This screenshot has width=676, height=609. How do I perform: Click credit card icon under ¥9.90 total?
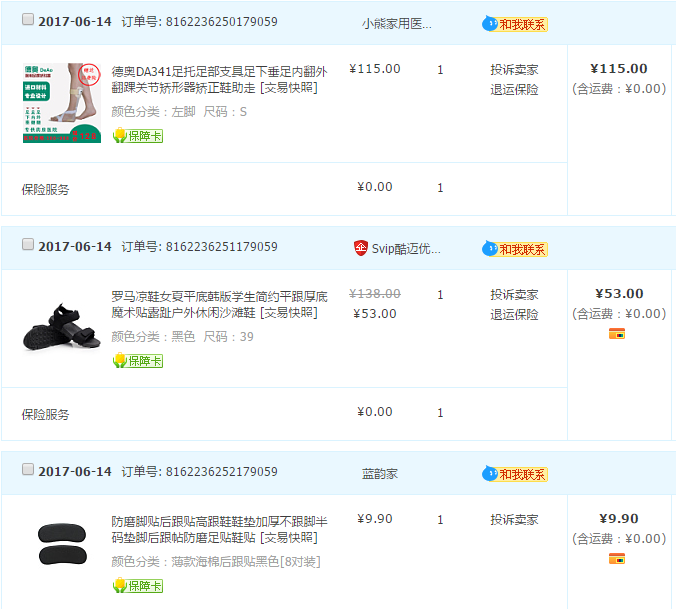pos(617,558)
